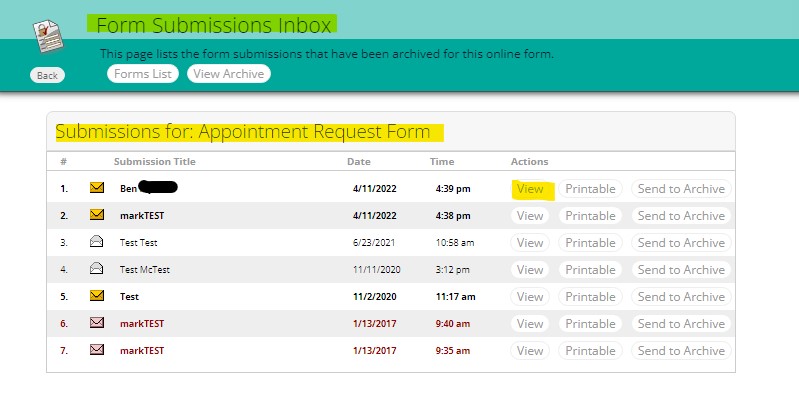
Task: Click the Actions column header
Action: tap(529, 162)
